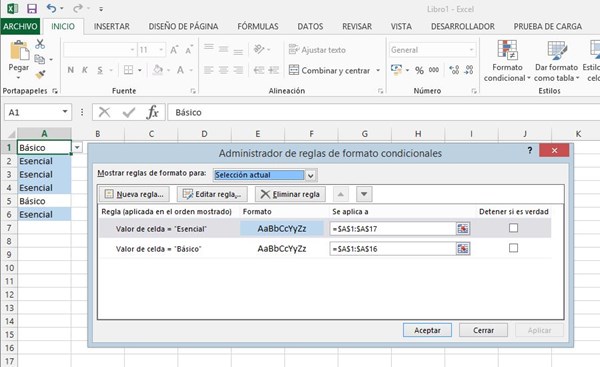600x367 pixels.
Task: Open Dar formato como tabla menu
Action: point(556,61)
